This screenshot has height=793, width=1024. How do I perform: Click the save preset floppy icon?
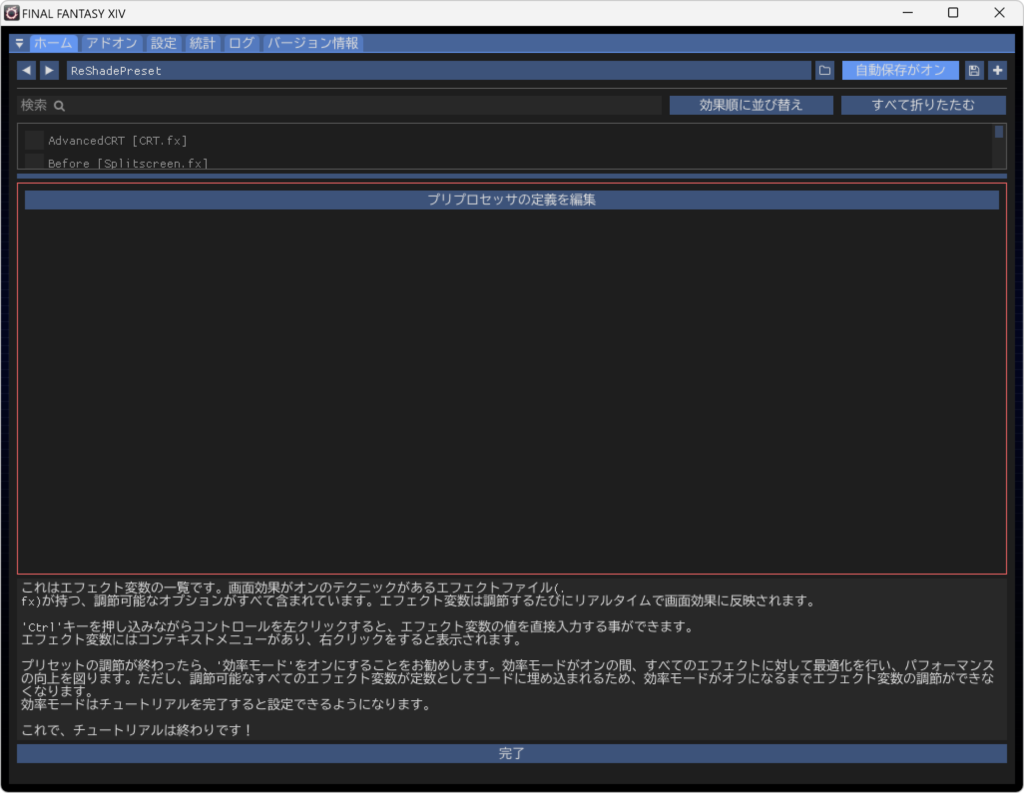[x=972, y=70]
